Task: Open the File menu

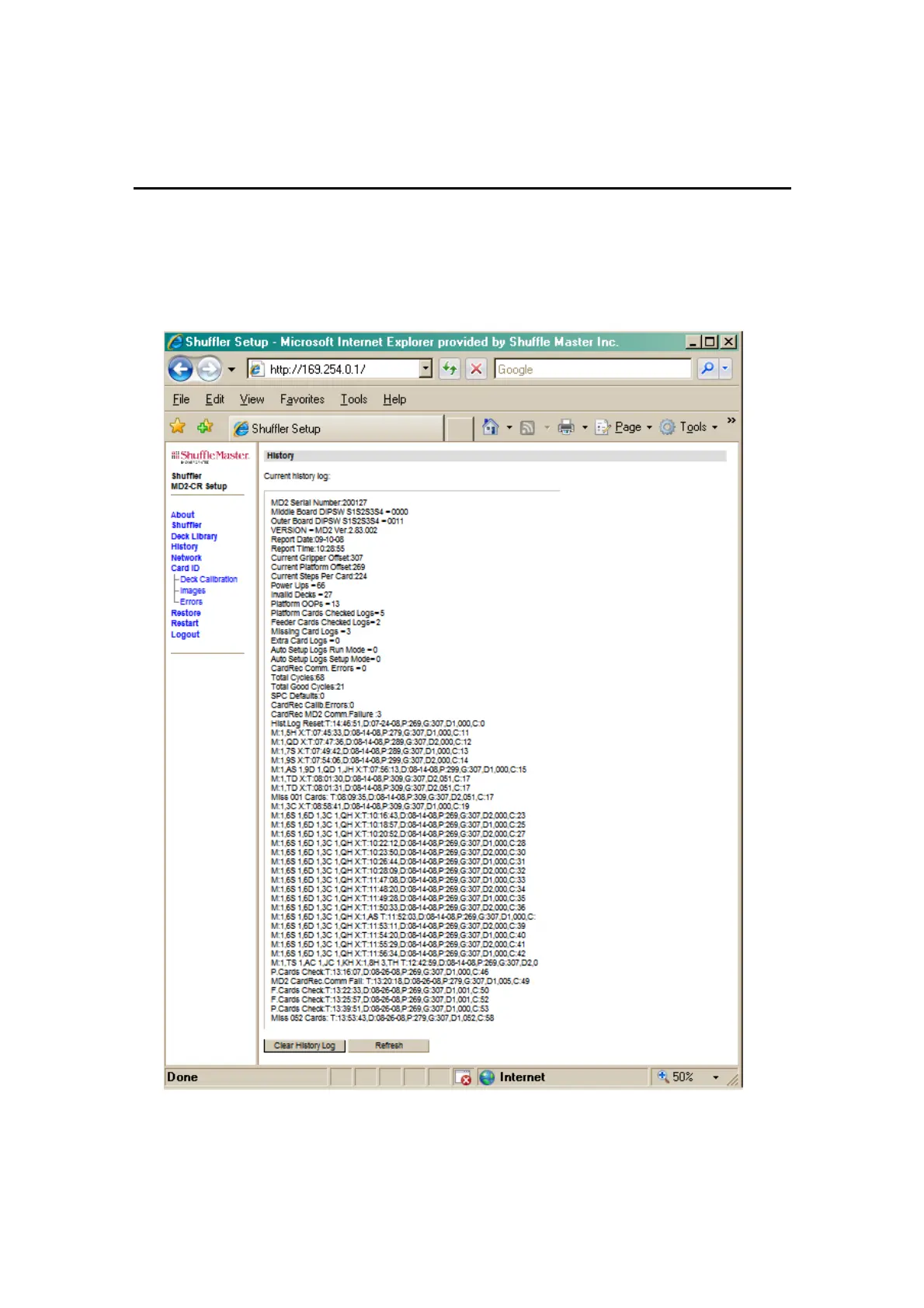Action: [181, 399]
